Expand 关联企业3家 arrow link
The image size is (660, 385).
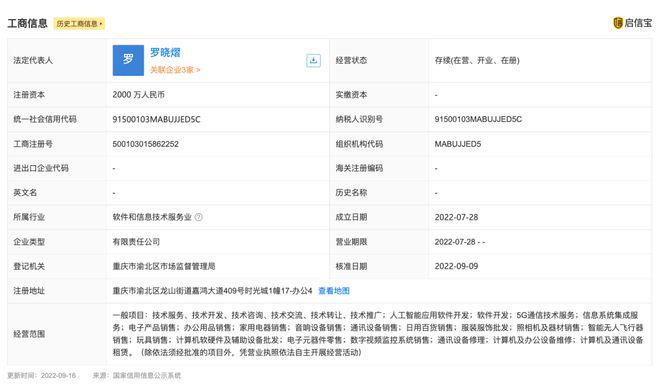[x=175, y=70]
